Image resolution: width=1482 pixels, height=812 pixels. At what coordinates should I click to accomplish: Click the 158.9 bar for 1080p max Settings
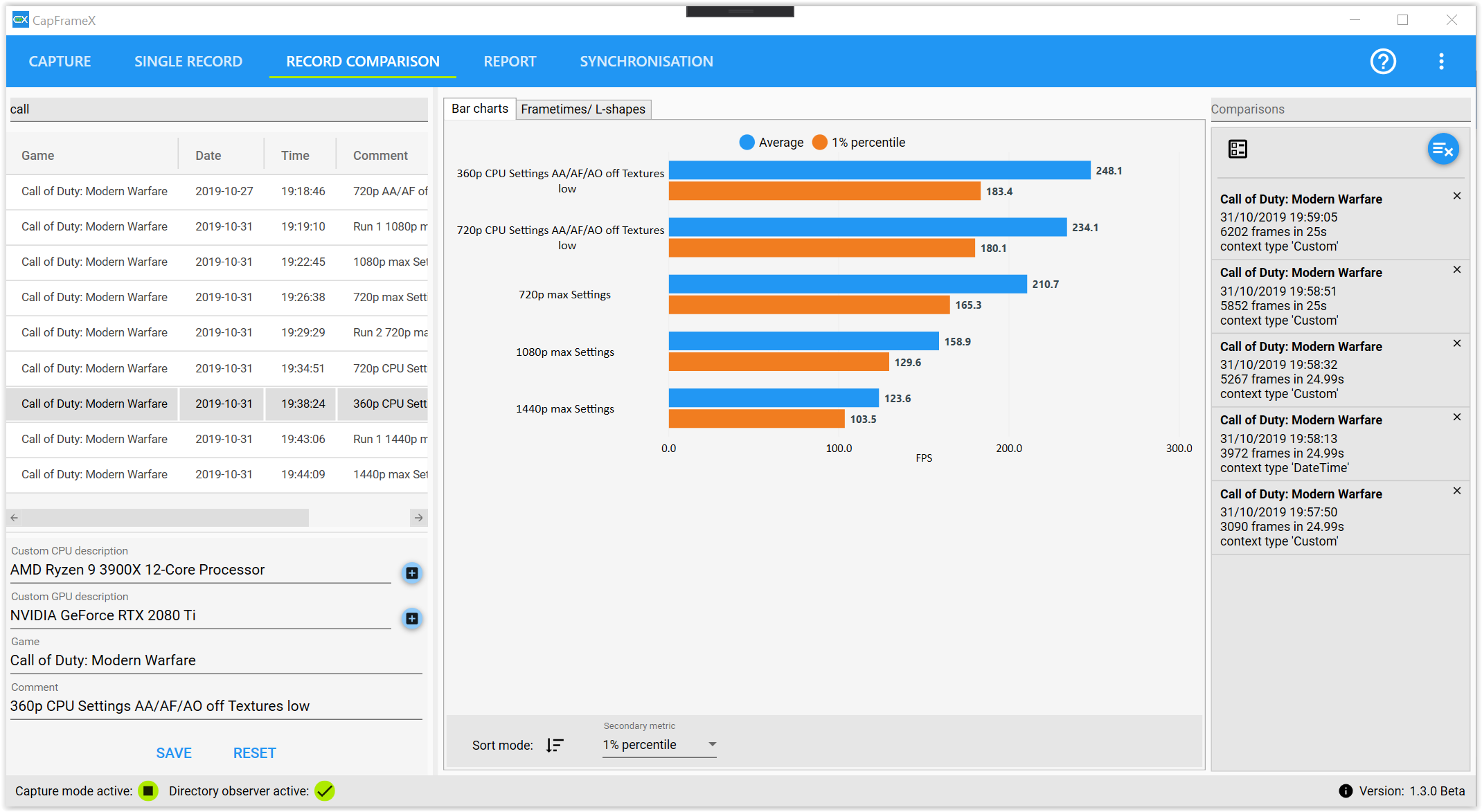[804, 341]
